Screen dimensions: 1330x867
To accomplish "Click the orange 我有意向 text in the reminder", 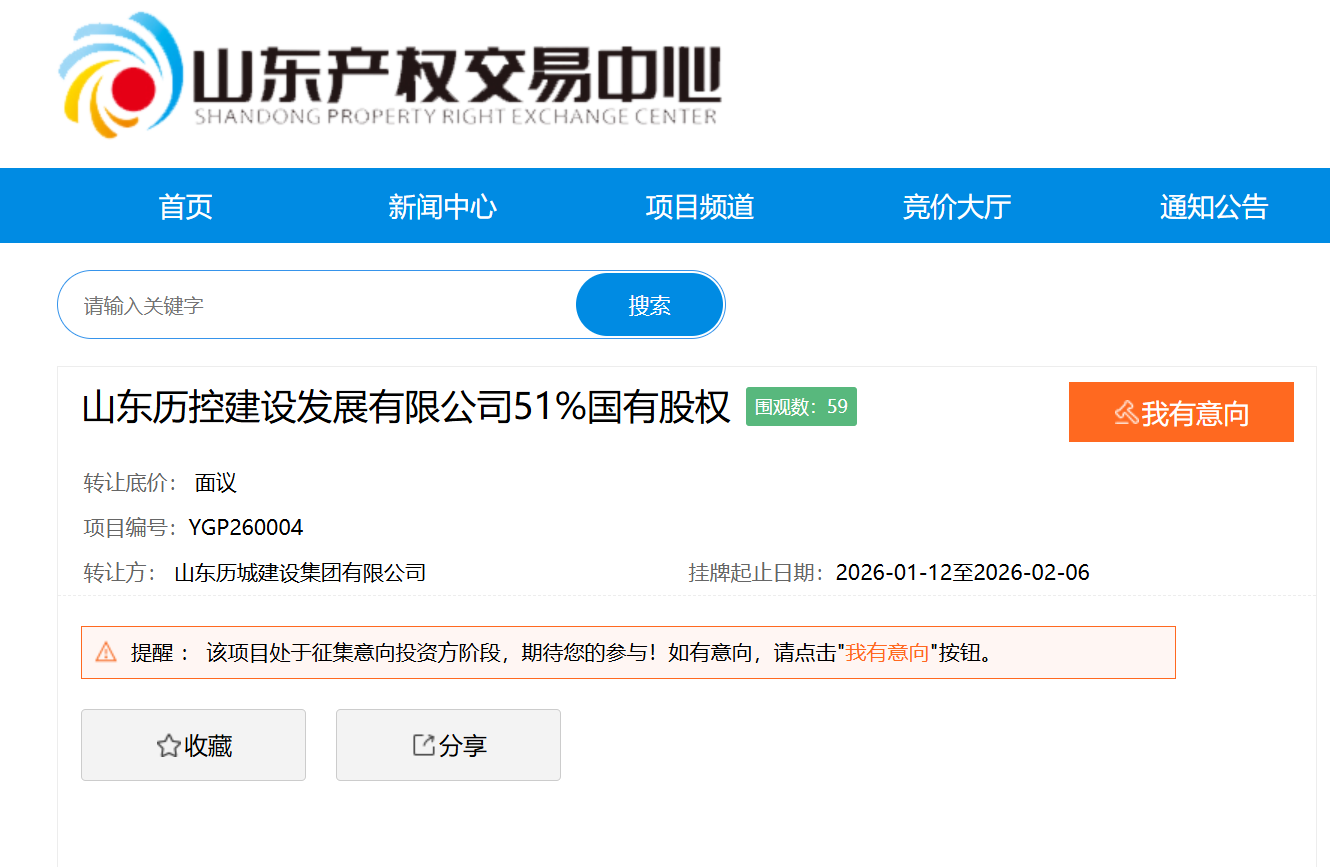I will click(887, 653).
